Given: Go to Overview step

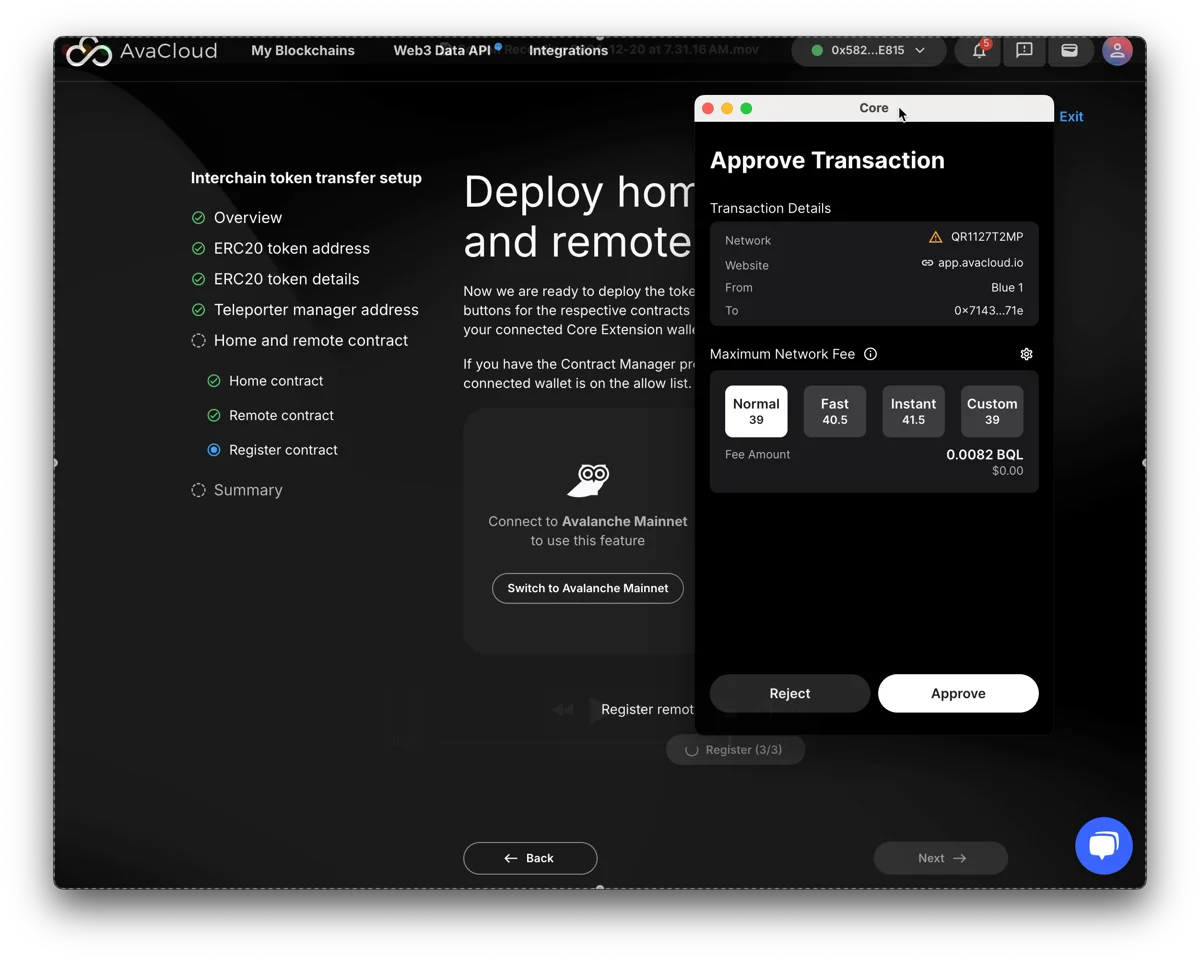Looking at the screenshot, I should [248, 218].
